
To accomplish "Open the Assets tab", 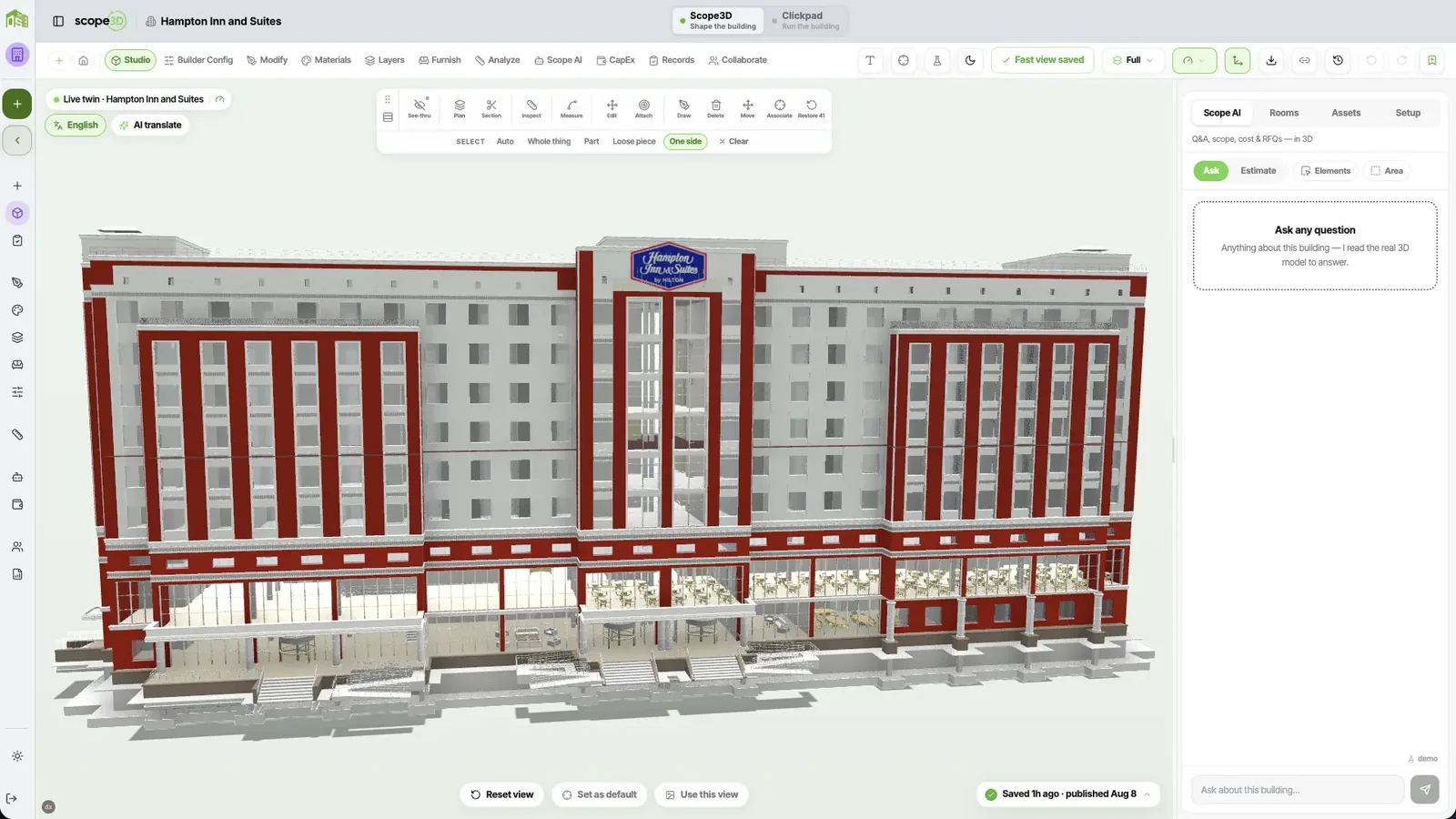I will 1346,113.
